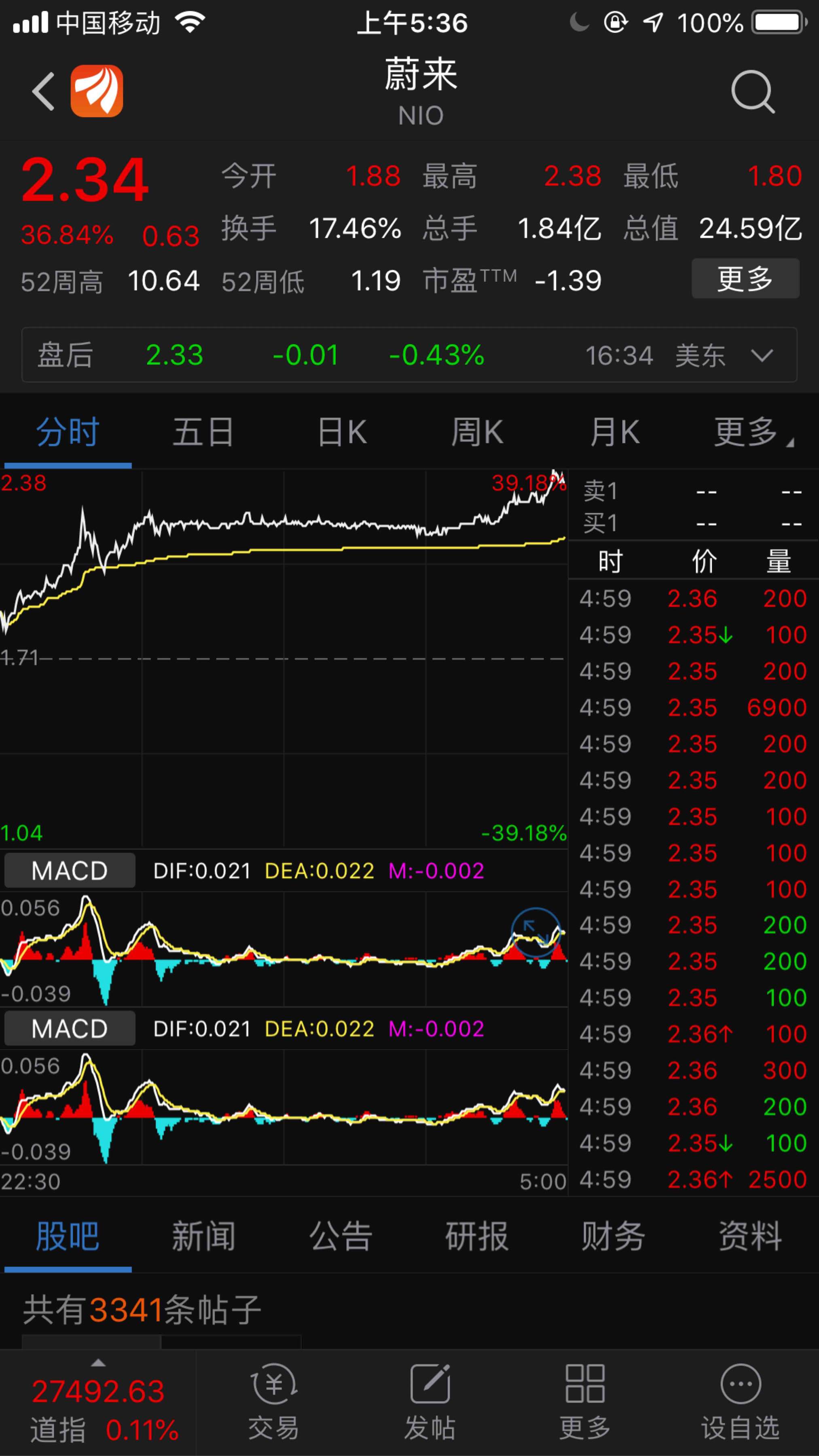Tap the 发帖 post icon

pos(430,1402)
